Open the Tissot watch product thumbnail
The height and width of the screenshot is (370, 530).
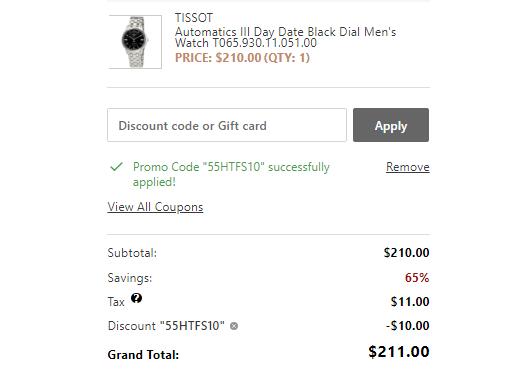[x=135, y=42]
